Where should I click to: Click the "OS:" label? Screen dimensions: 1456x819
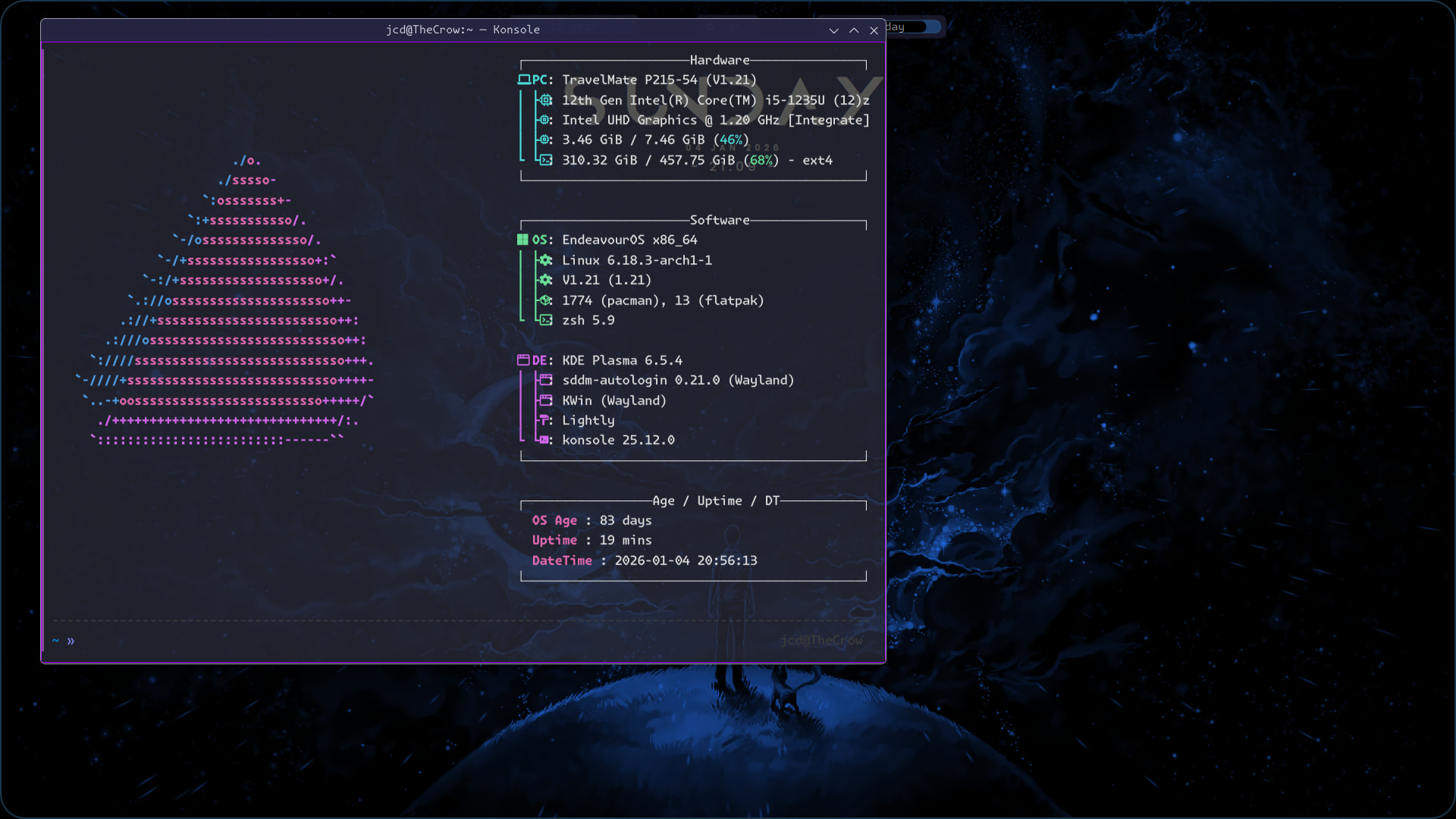[x=543, y=240]
